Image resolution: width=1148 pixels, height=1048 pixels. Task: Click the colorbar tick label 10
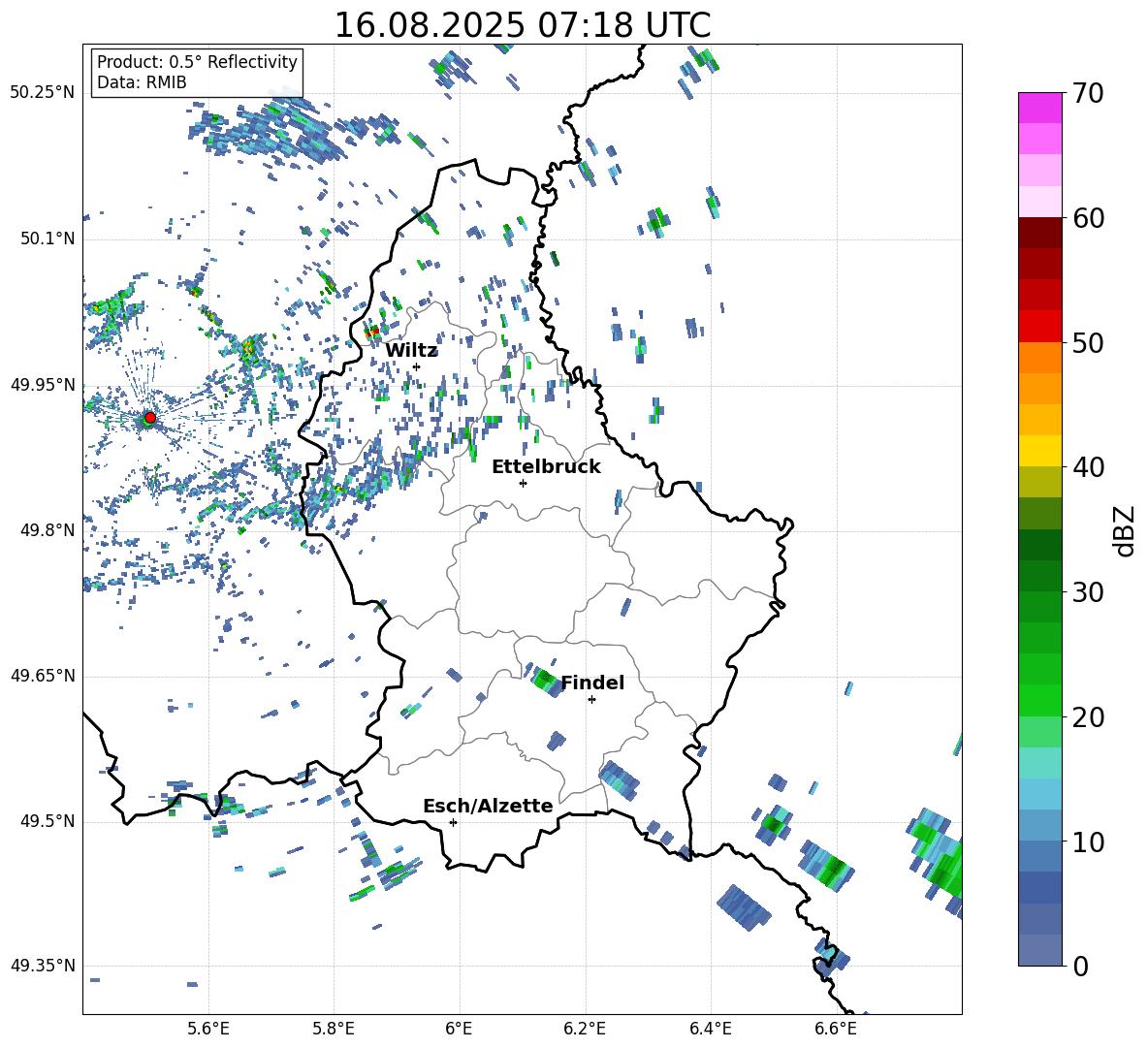(1089, 842)
